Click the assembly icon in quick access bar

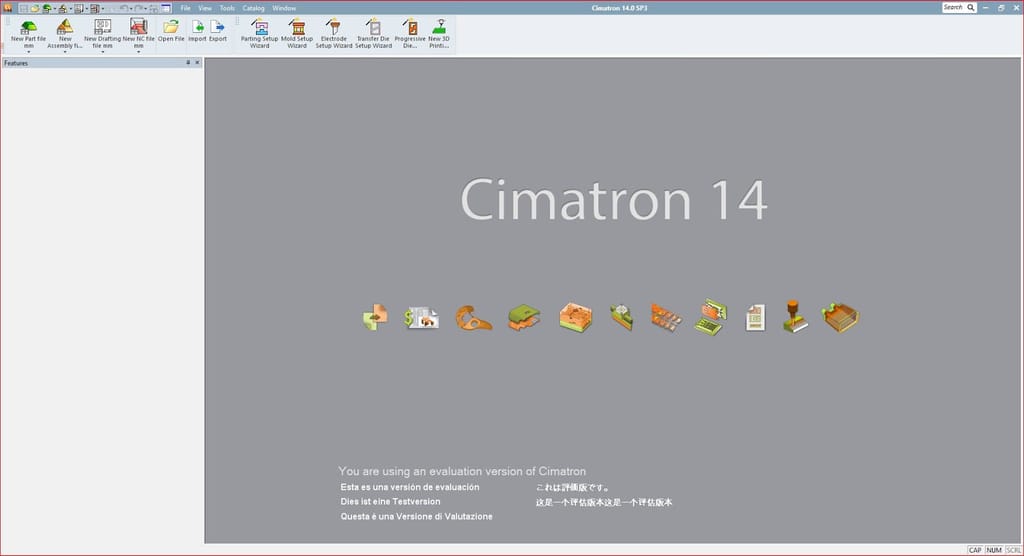[63, 8]
